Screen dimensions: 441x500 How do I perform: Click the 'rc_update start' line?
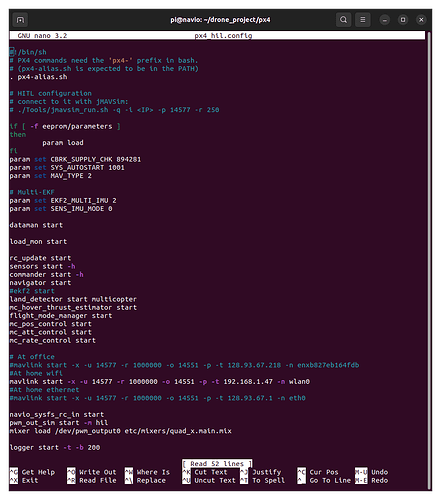coord(40,258)
